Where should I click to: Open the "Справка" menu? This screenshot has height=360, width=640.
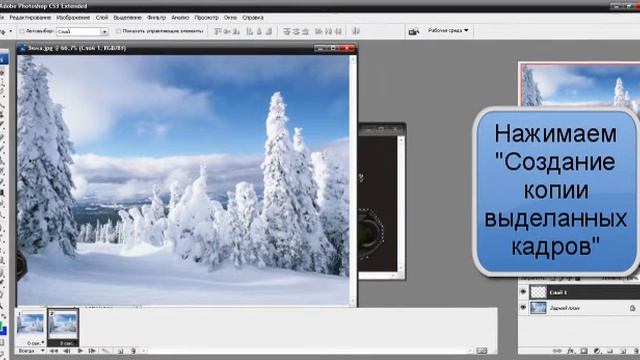click(x=253, y=18)
